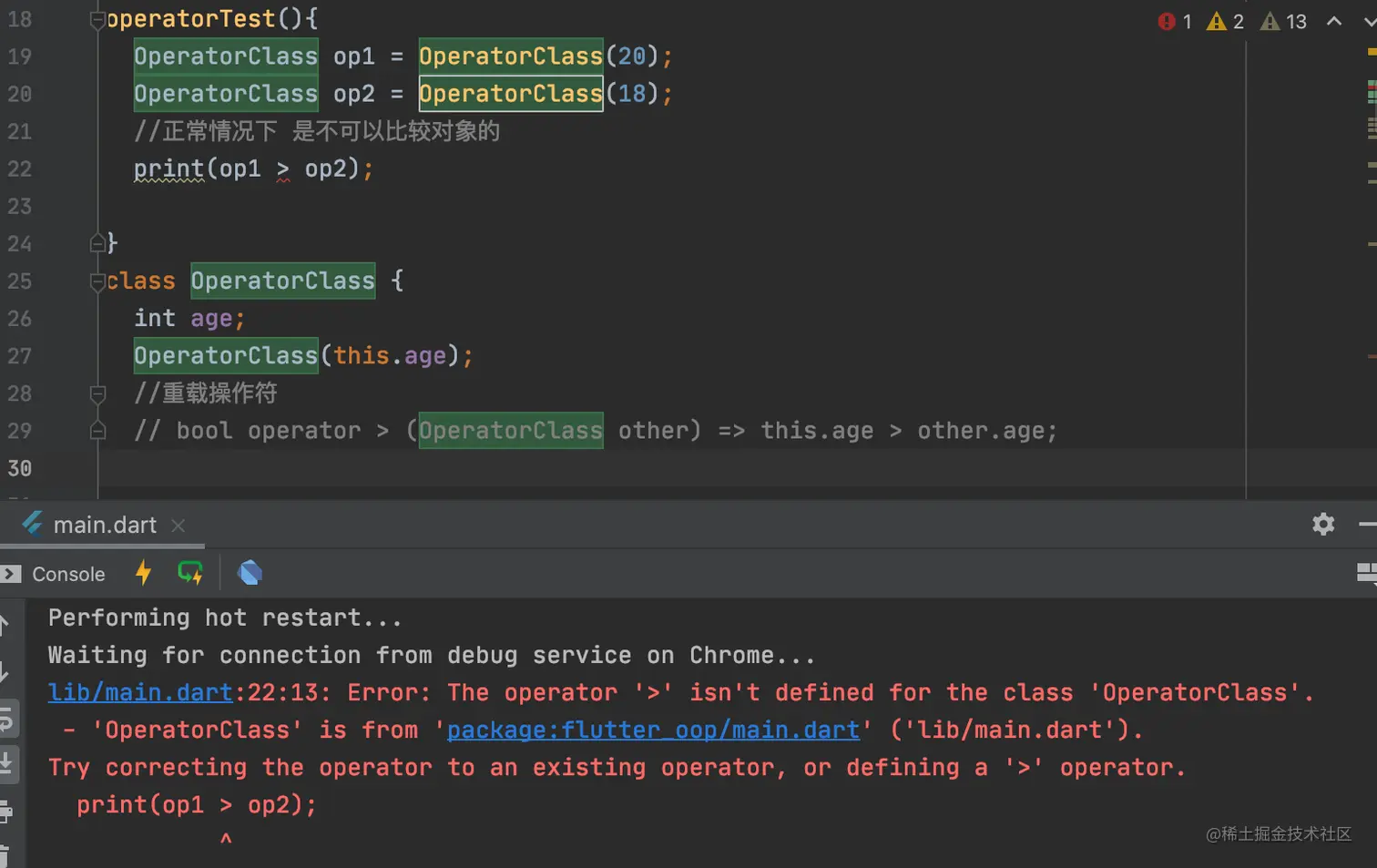
Task: Click the yellow warning count showing 2
Action: pyautogui.click(x=1225, y=21)
